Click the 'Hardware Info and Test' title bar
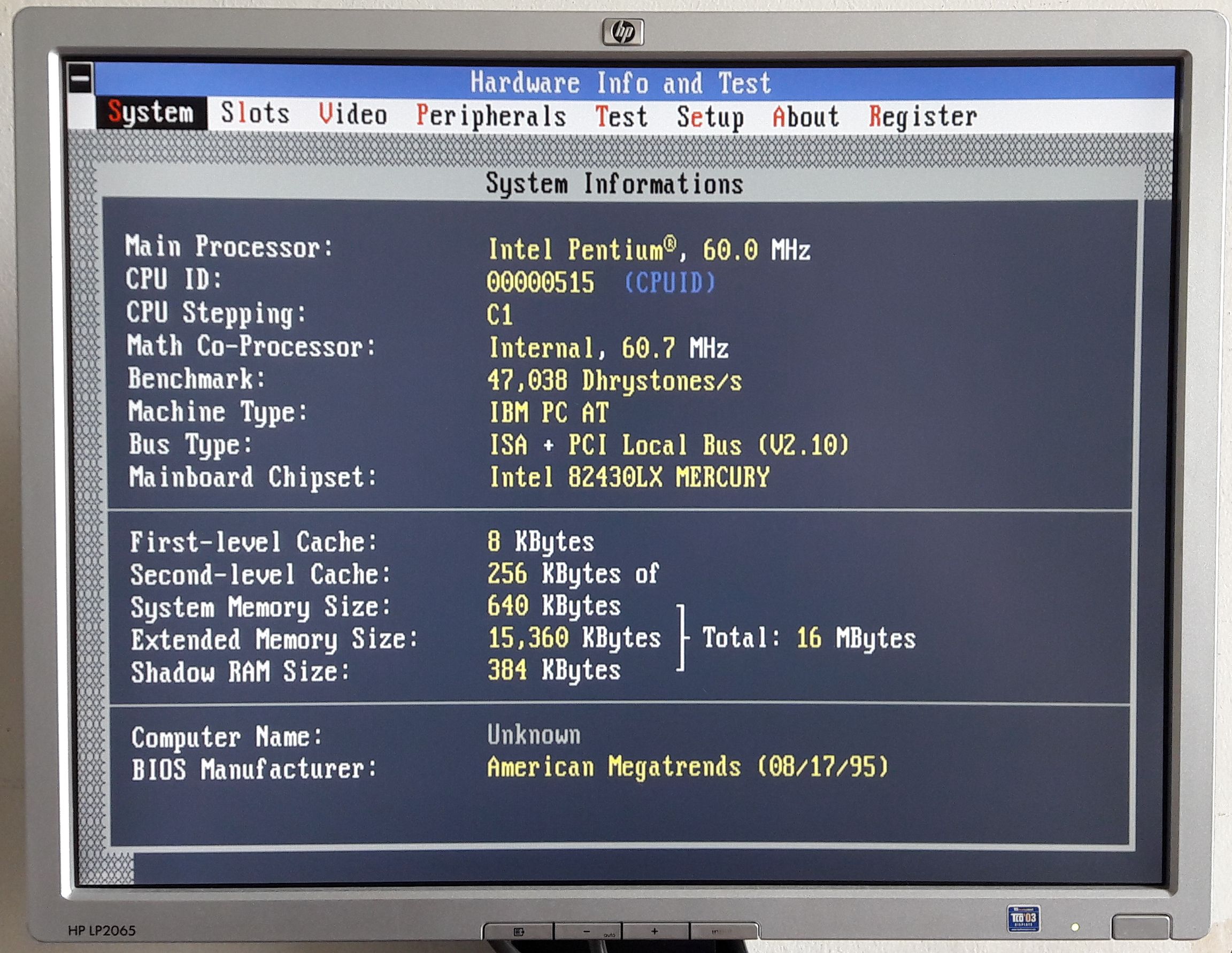The height and width of the screenshot is (953, 1232). click(x=635, y=82)
